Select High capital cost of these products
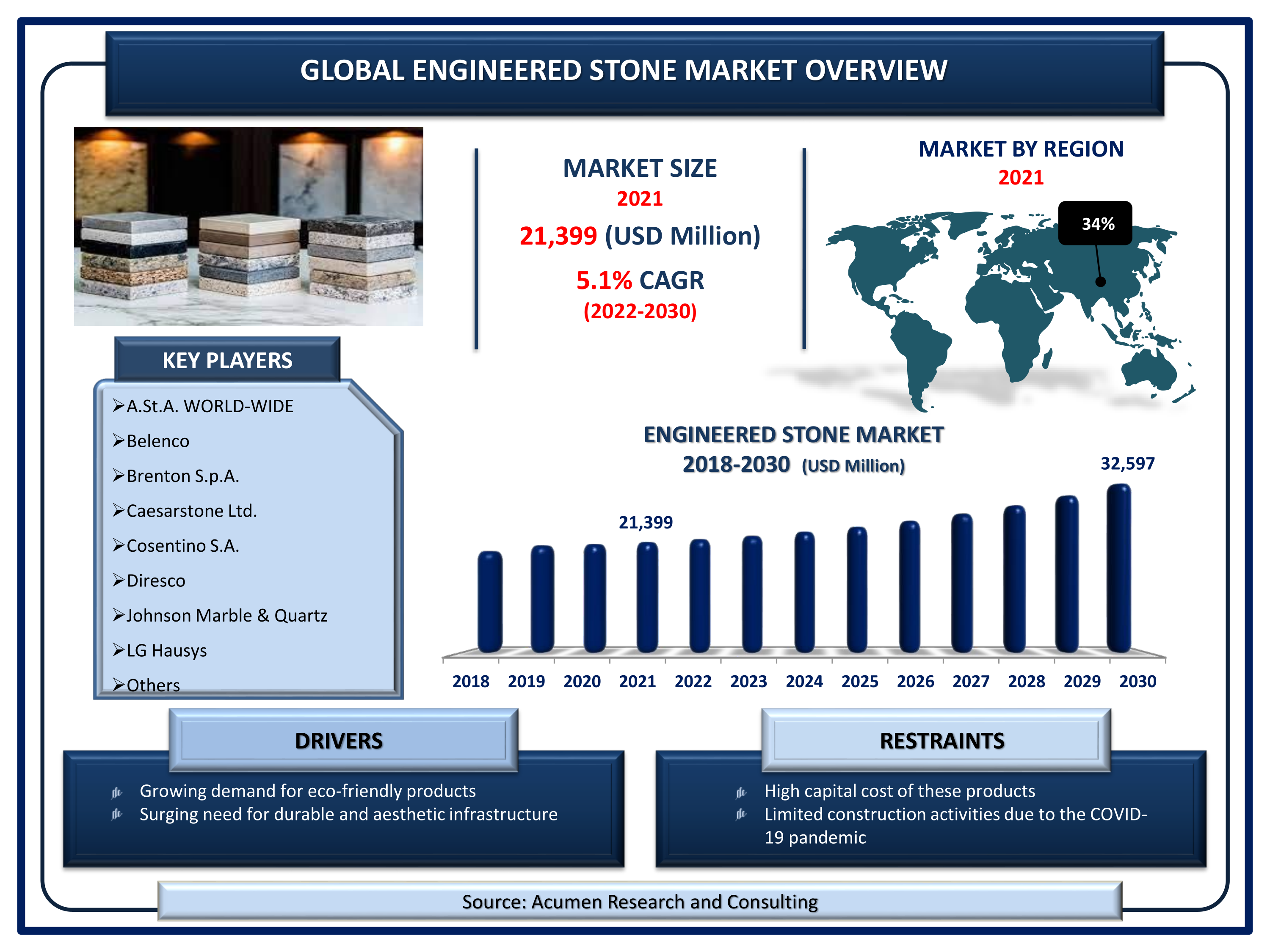Screen dimensions: 1270x952 [x=900, y=791]
